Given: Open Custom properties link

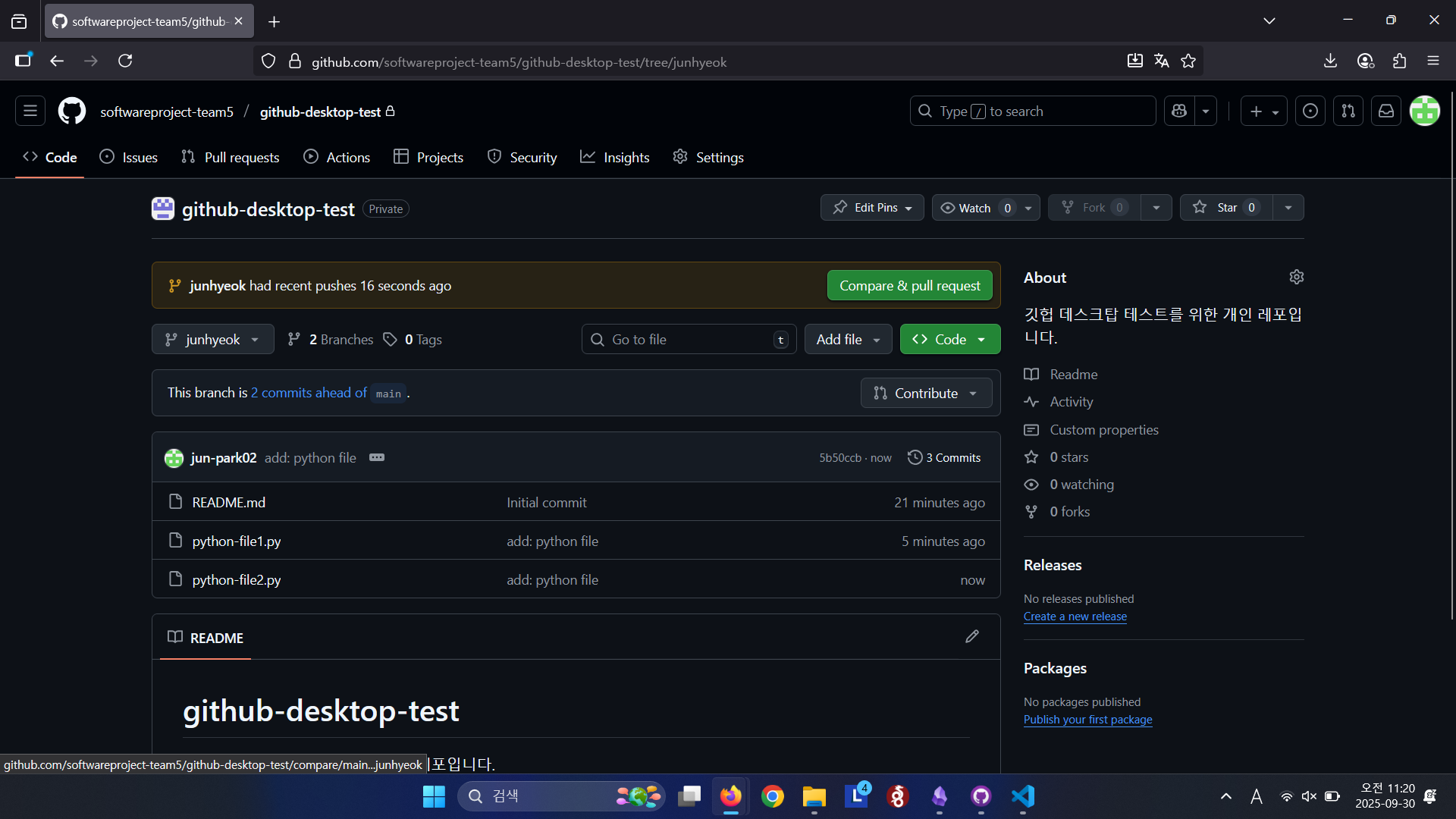Looking at the screenshot, I should click(x=1104, y=430).
